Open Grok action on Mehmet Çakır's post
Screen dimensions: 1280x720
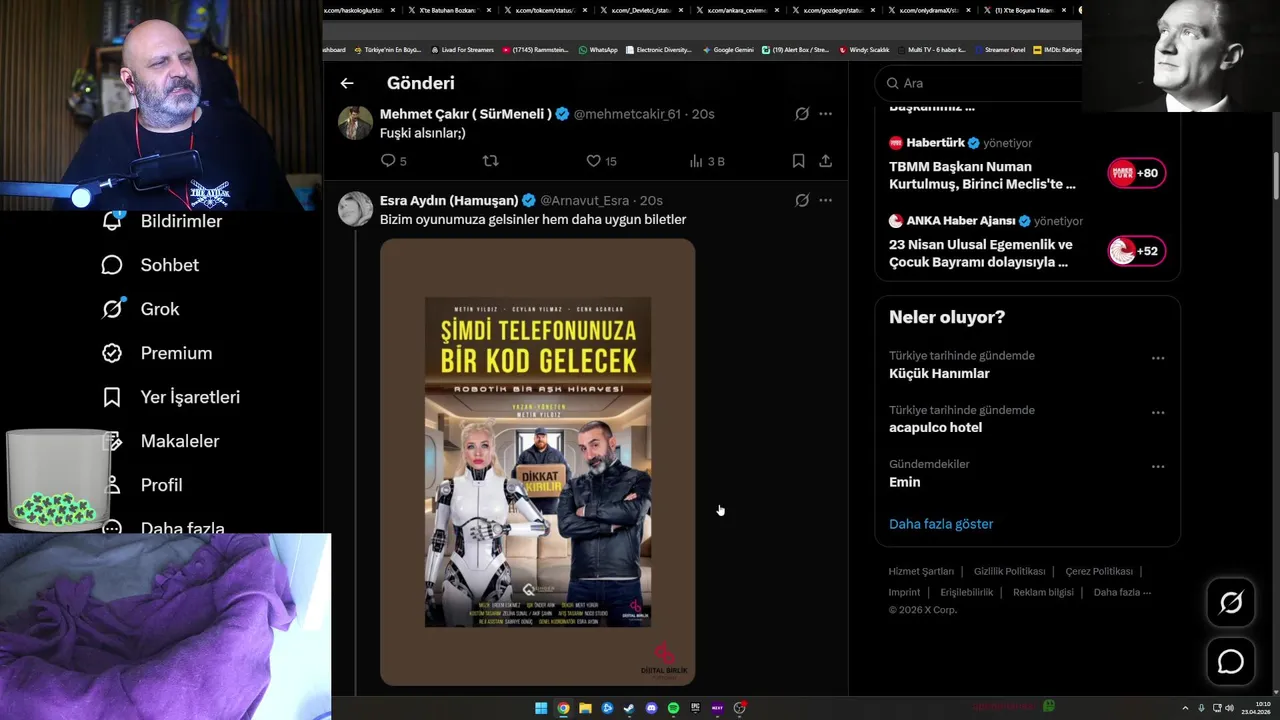802,114
